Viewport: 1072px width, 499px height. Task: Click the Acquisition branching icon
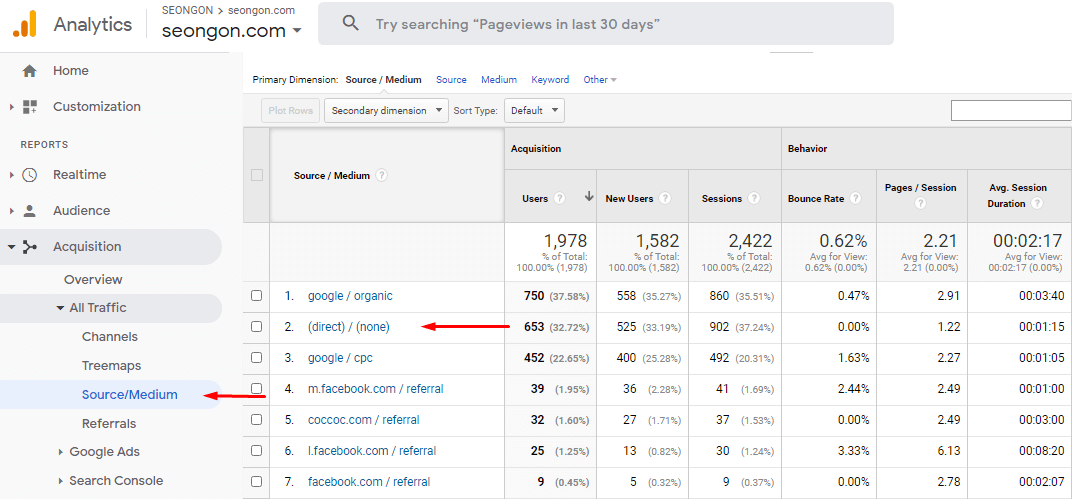point(29,247)
